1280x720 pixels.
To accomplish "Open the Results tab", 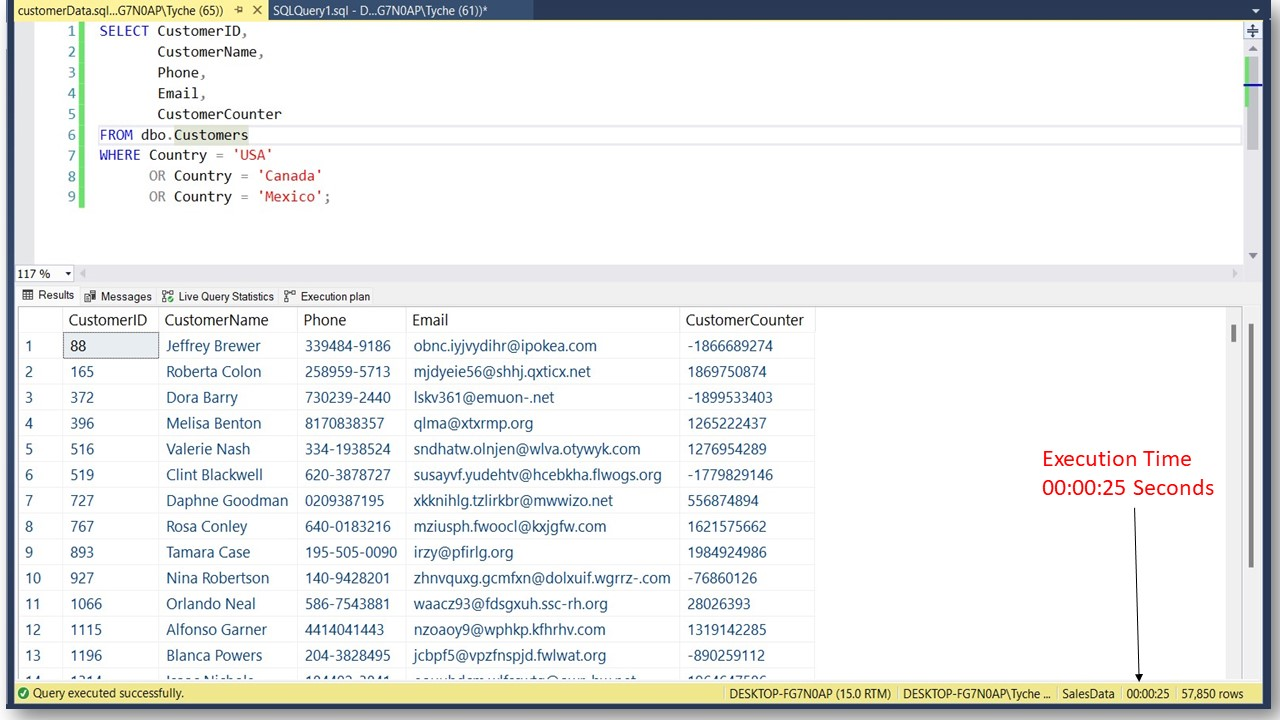I will (48, 295).
